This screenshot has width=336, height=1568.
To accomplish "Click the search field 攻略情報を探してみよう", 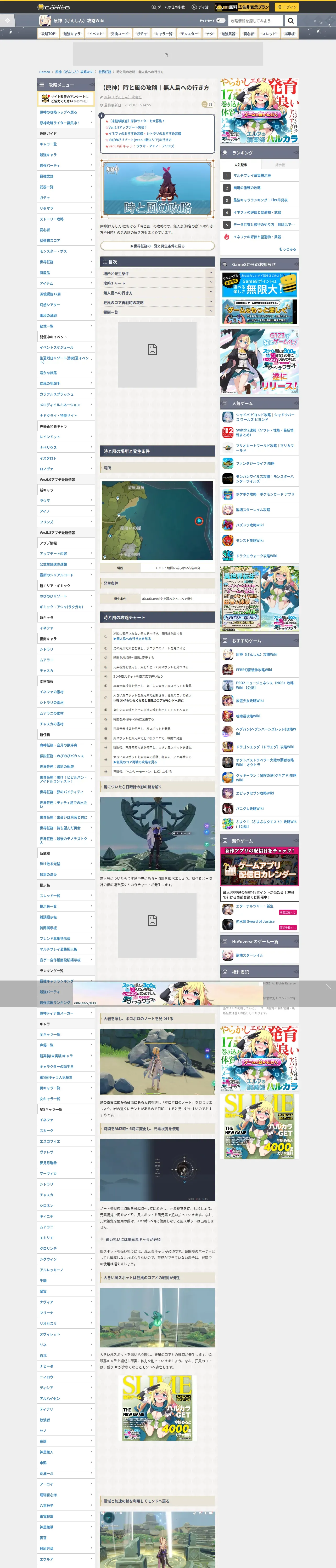I will (x=255, y=21).
